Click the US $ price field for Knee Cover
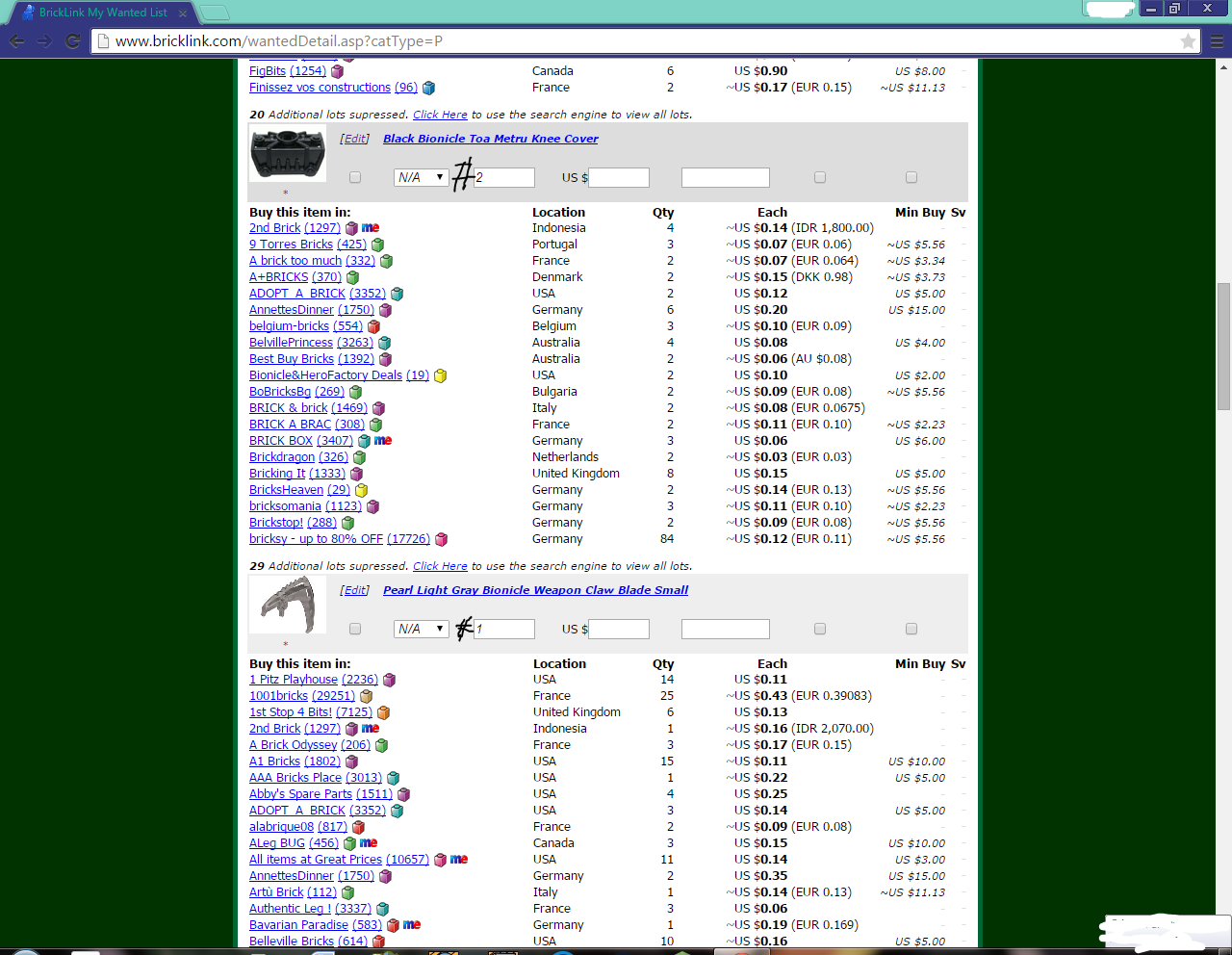The width and height of the screenshot is (1232, 955). (619, 177)
